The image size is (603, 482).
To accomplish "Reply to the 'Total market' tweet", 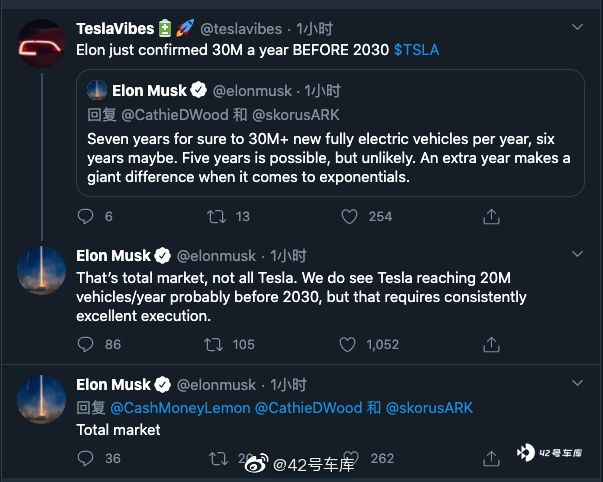I will [85, 458].
